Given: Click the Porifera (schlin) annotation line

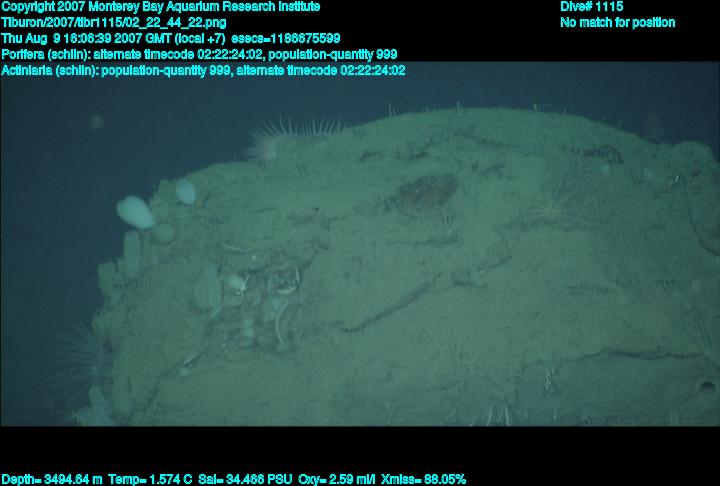Looking at the screenshot, I should (199, 55).
